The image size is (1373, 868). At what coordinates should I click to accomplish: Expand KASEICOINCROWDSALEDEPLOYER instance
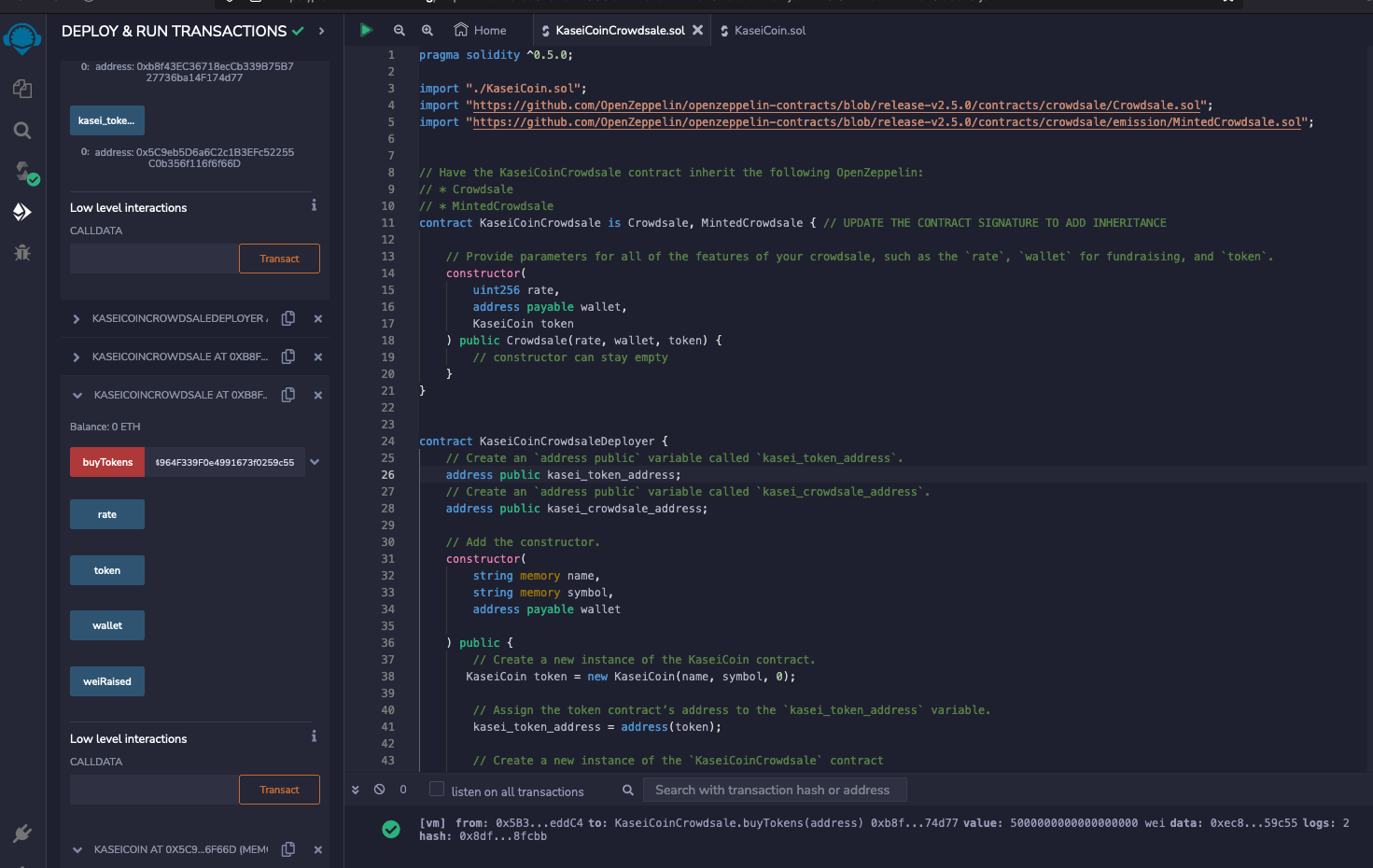point(77,319)
